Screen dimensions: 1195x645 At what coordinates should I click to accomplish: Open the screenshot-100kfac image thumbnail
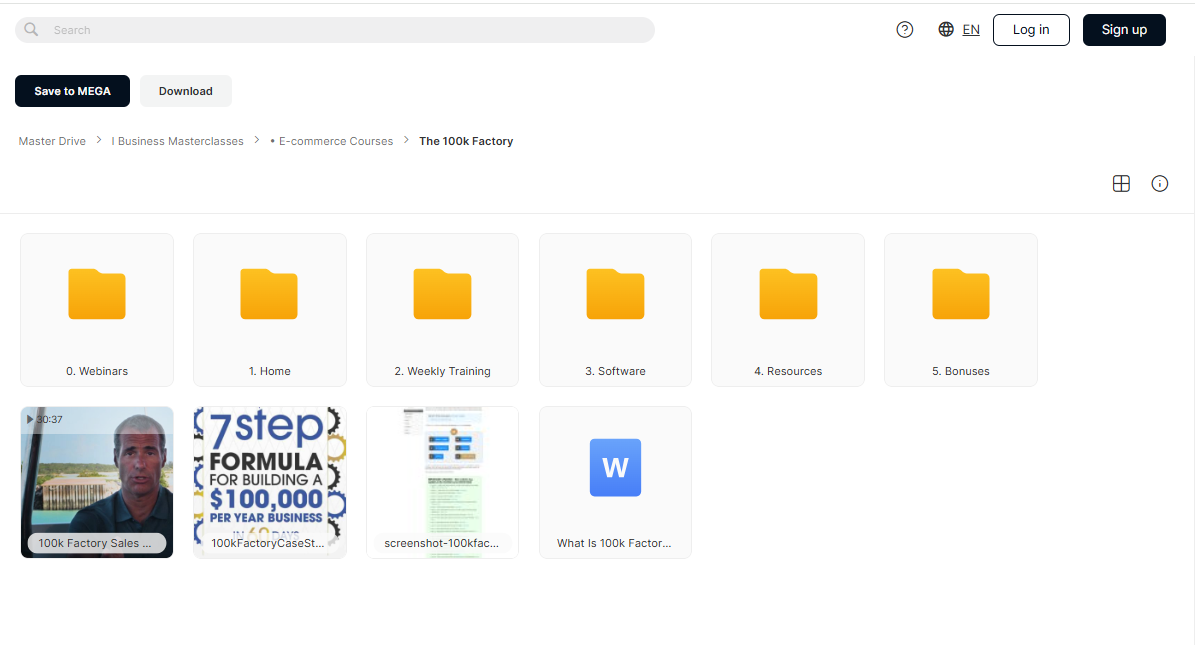pos(442,482)
